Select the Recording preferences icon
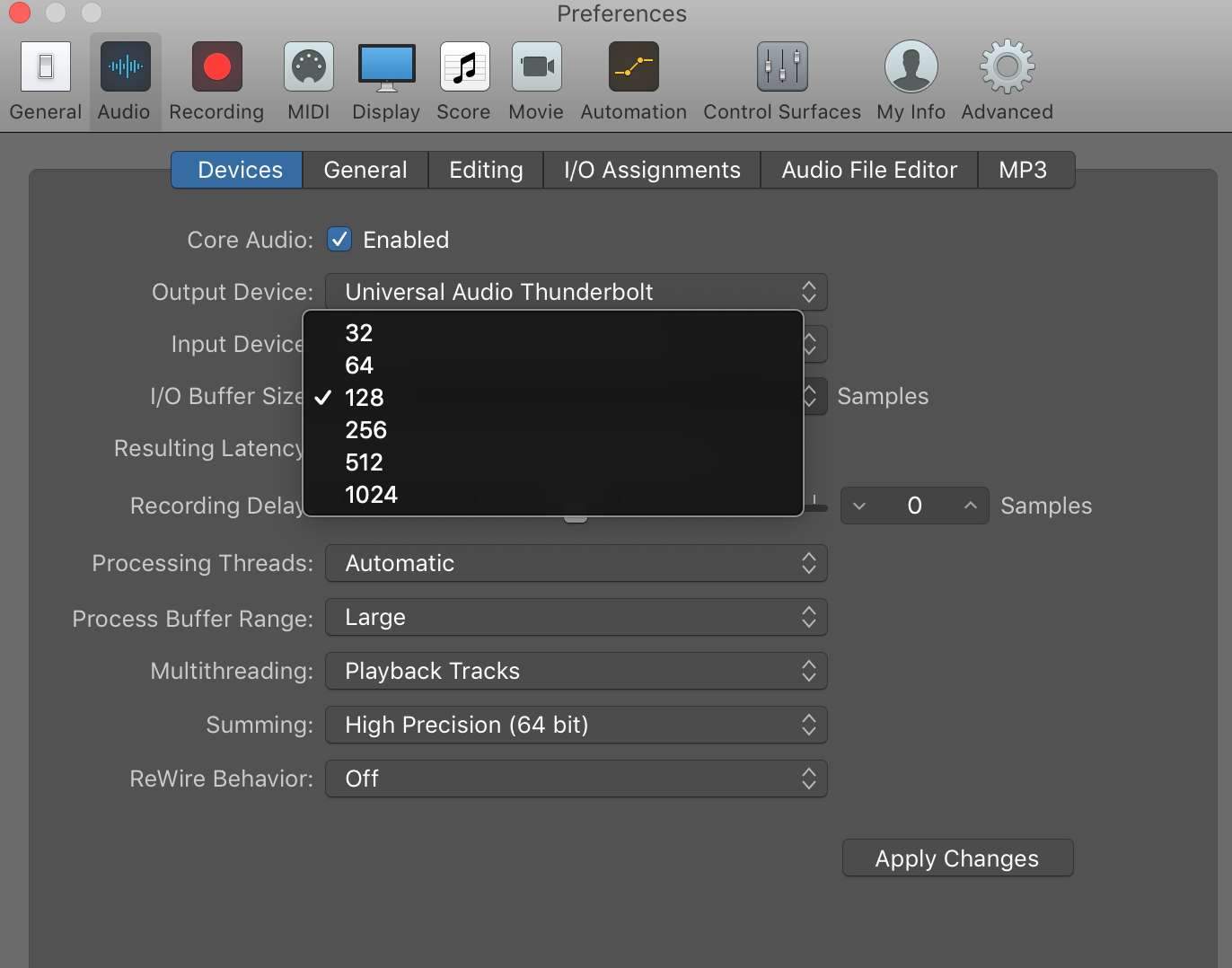Viewport: 1232px width, 968px height. click(216, 67)
